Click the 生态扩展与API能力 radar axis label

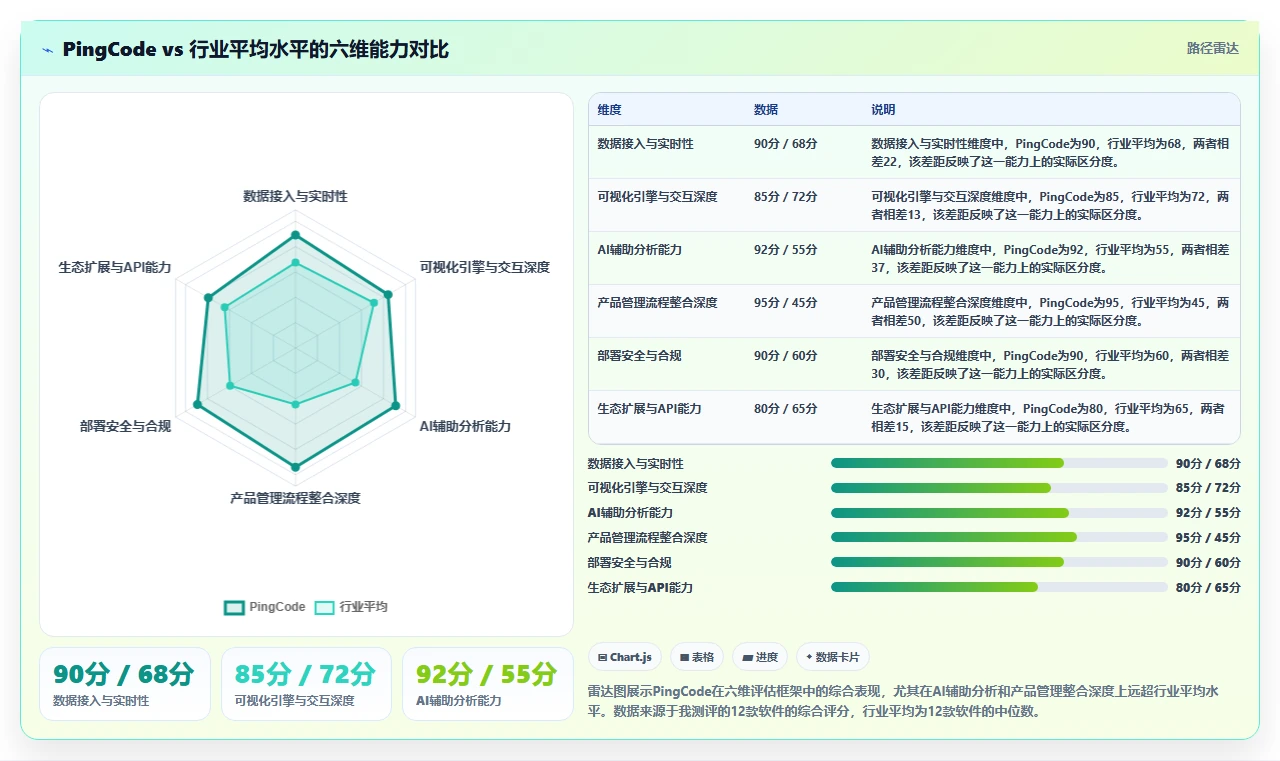[x=115, y=267]
